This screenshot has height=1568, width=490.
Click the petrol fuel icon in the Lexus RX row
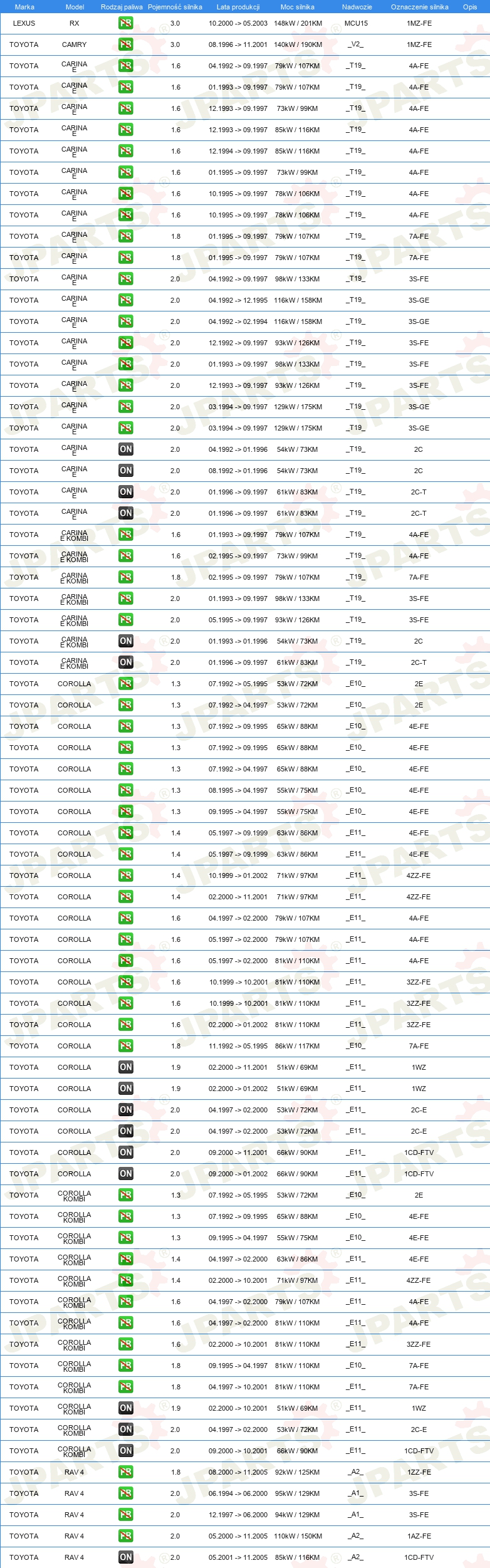pyautogui.click(x=125, y=23)
